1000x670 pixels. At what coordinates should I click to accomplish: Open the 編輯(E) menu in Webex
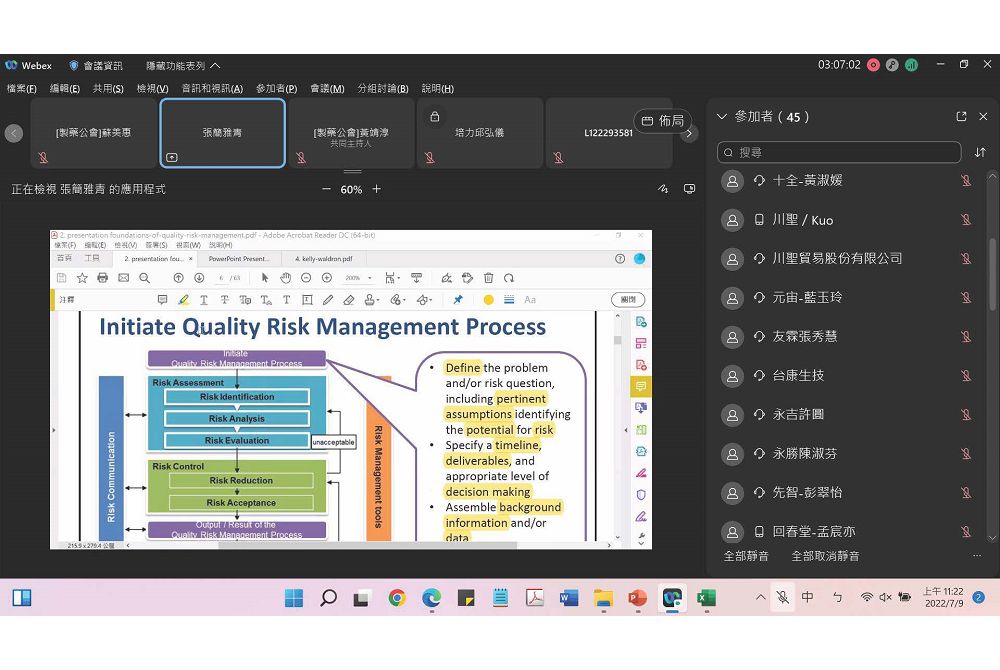tap(64, 89)
